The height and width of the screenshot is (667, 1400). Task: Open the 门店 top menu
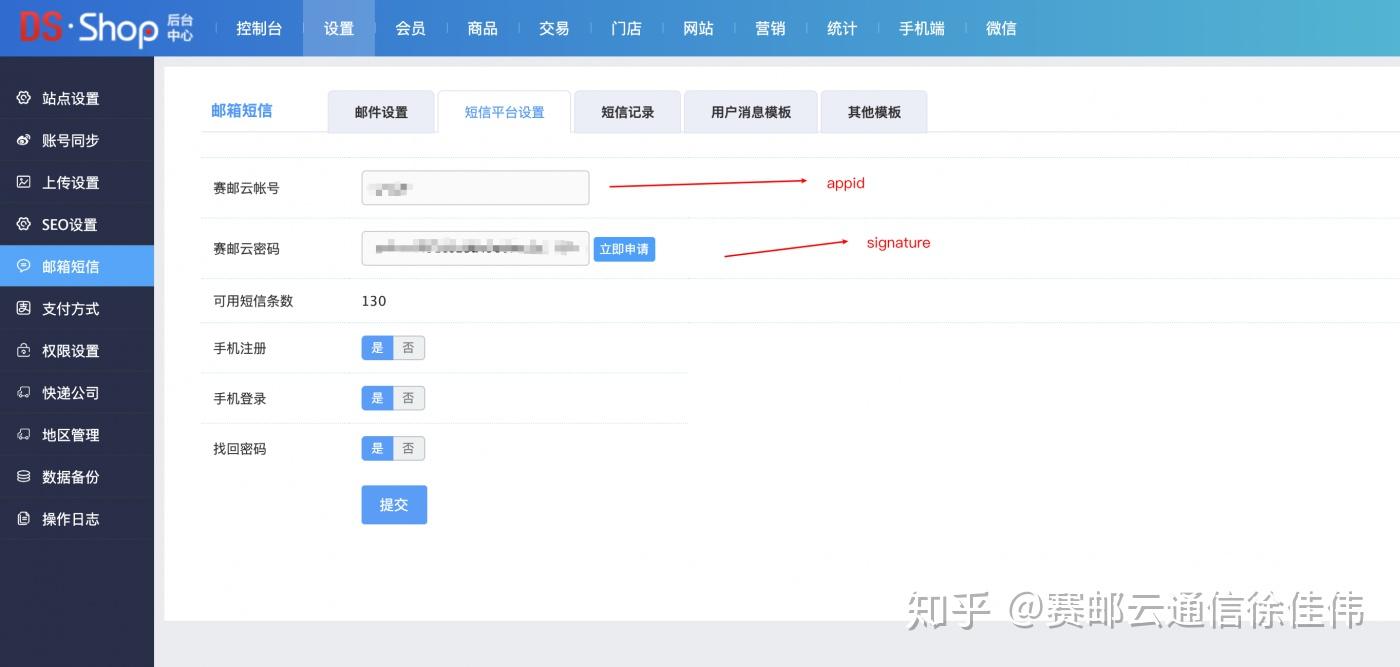pyautogui.click(x=626, y=28)
